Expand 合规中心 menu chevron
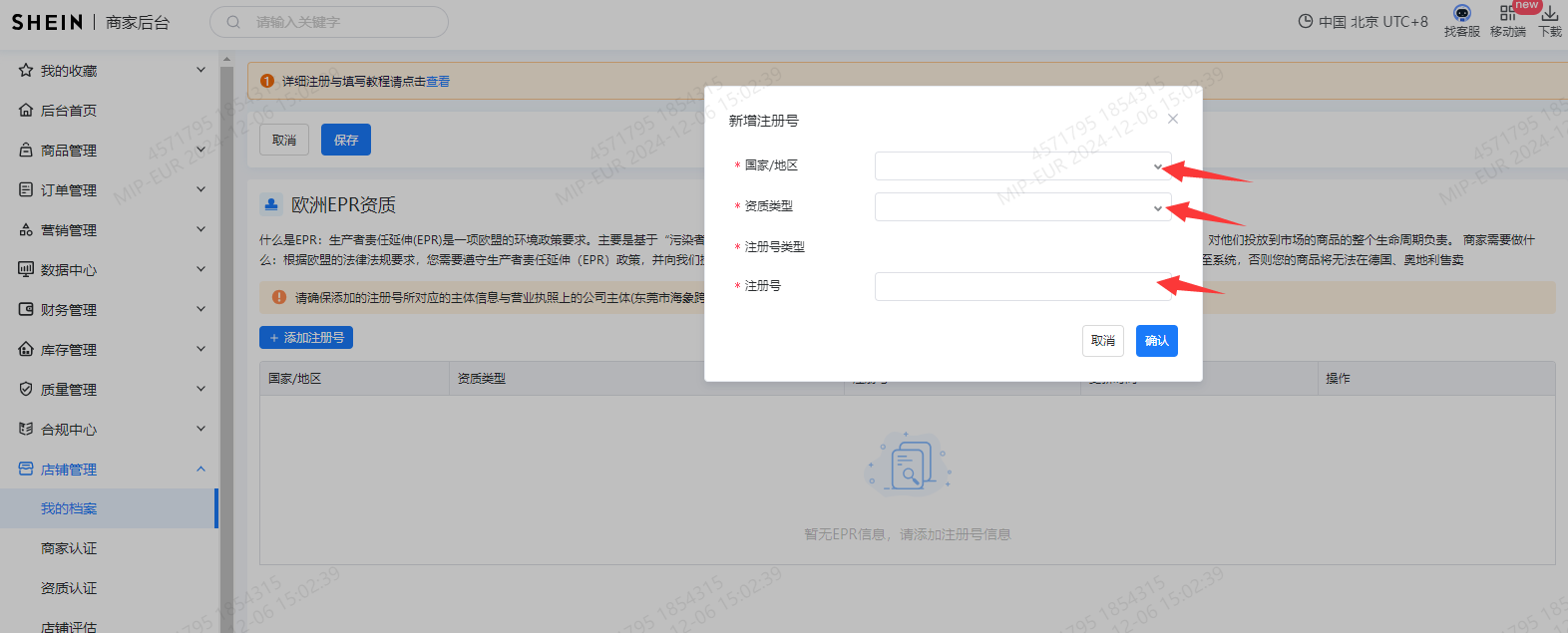Screen dimensions: 1568x633 [200, 429]
